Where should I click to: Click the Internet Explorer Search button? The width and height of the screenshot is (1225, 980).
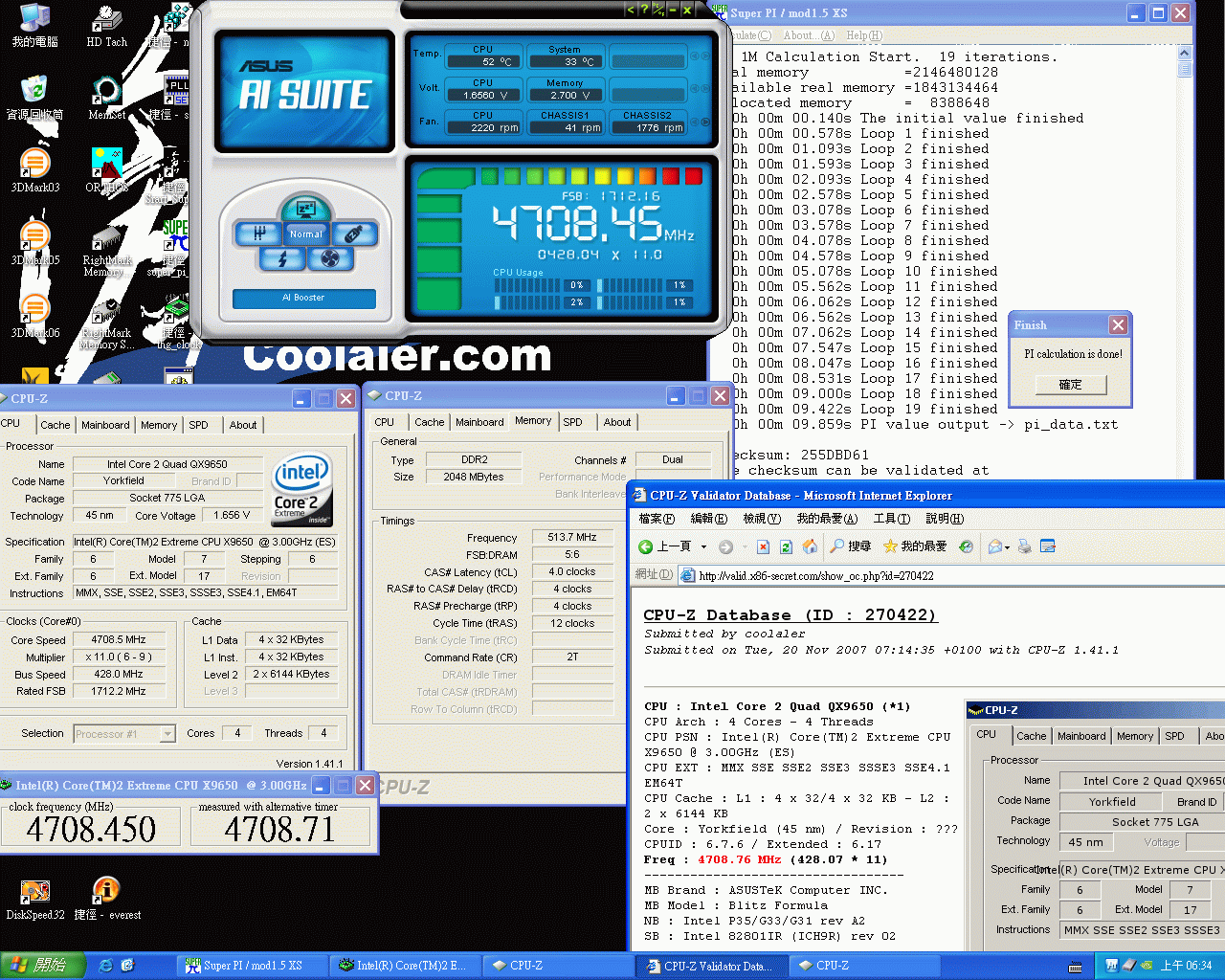click(x=850, y=546)
